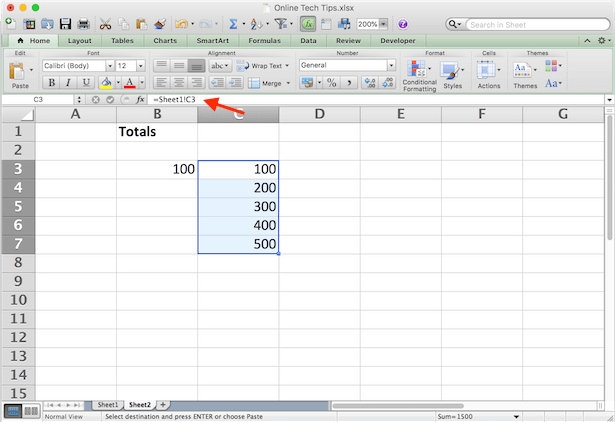Viewport: 615px width, 422px height.
Task: Toggle bold formatting
Action: point(51,83)
